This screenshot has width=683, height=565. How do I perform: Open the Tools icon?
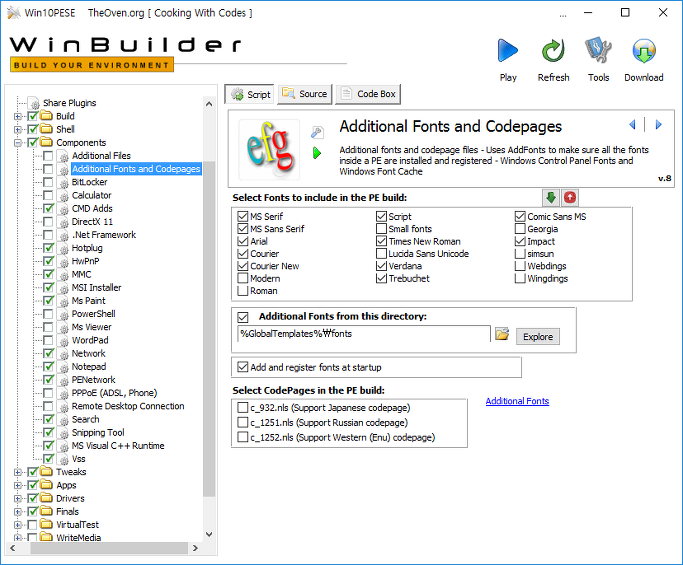point(598,50)
